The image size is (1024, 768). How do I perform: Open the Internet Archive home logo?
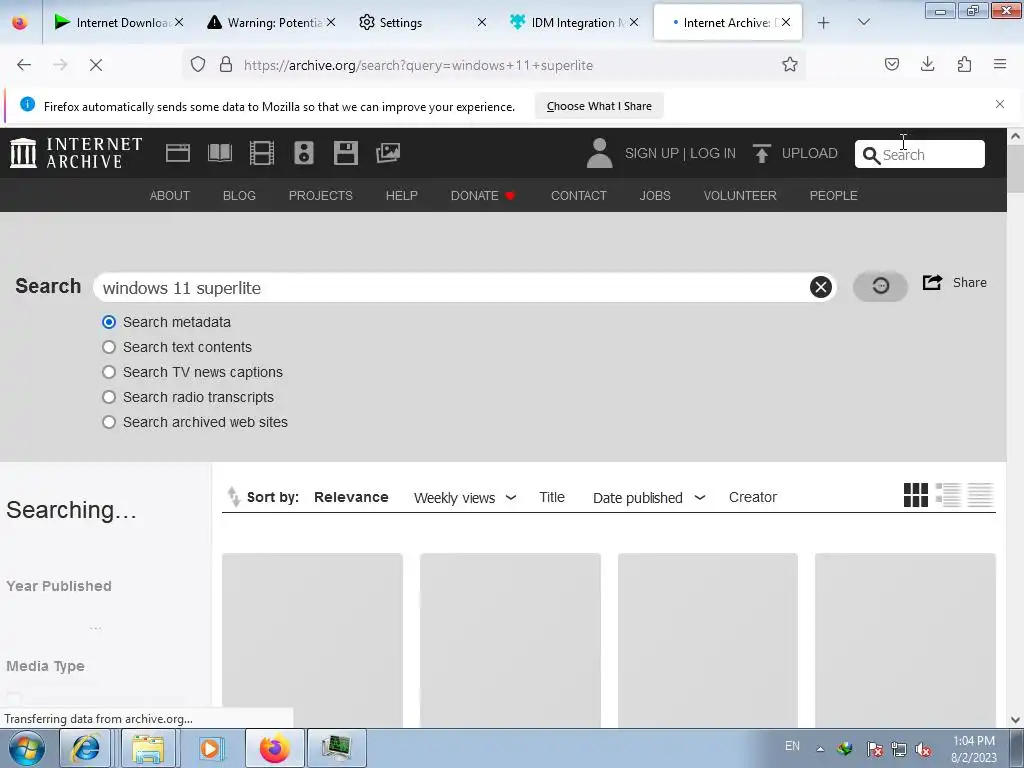click(76, 153)
